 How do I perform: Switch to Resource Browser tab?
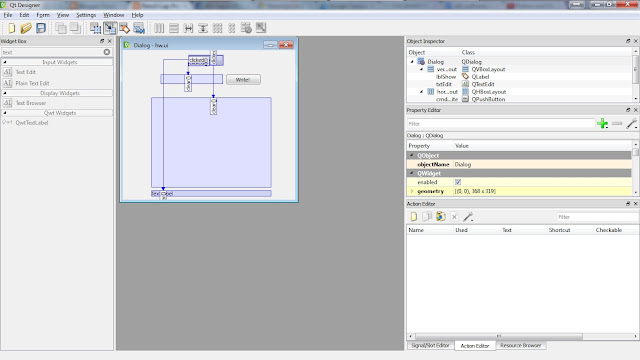(520, 345)
